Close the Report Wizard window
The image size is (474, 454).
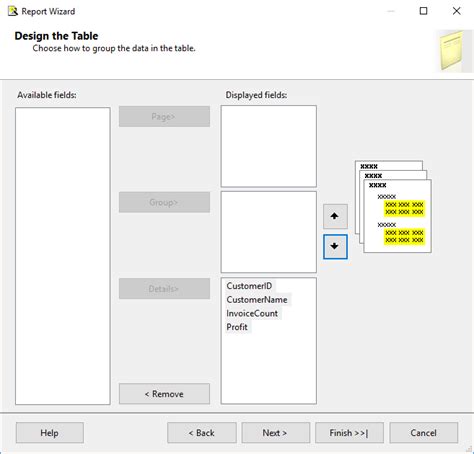click(x=457, y=11)
